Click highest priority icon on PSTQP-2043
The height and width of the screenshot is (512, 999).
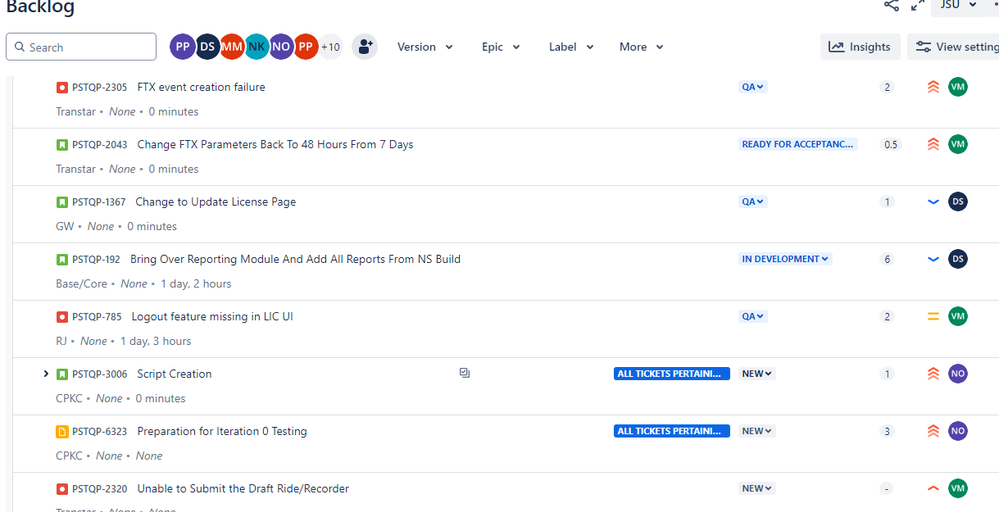(x=933, y=145)
